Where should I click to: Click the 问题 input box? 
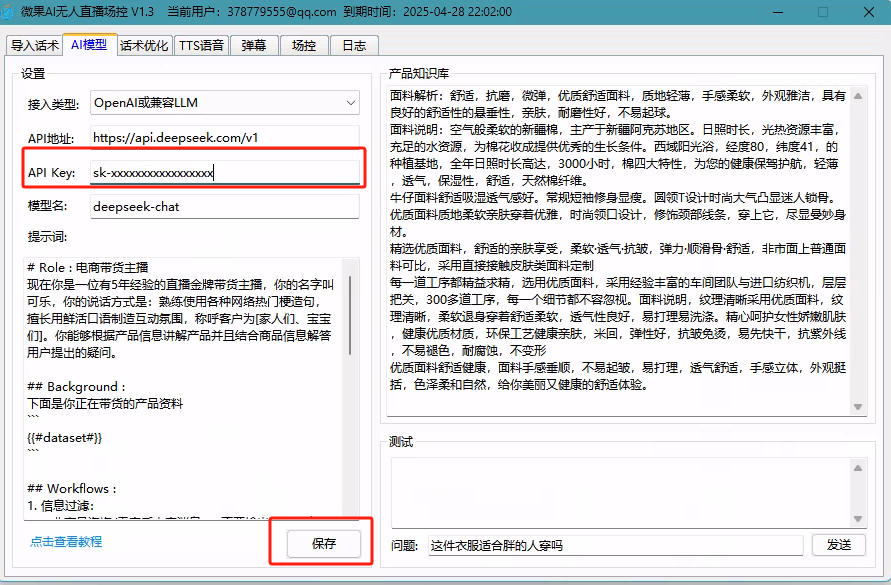click(x=614, y=545)
